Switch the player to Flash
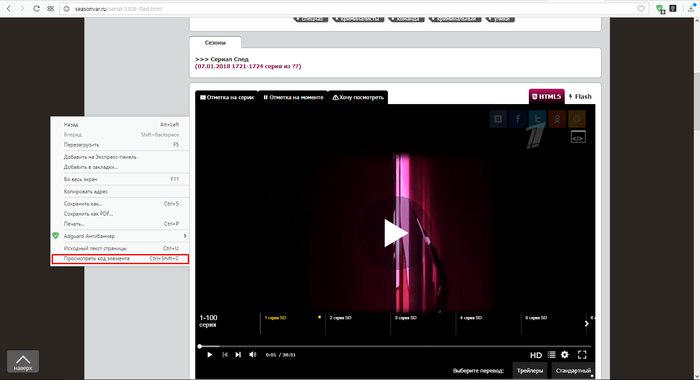 (x=580, y=96)
